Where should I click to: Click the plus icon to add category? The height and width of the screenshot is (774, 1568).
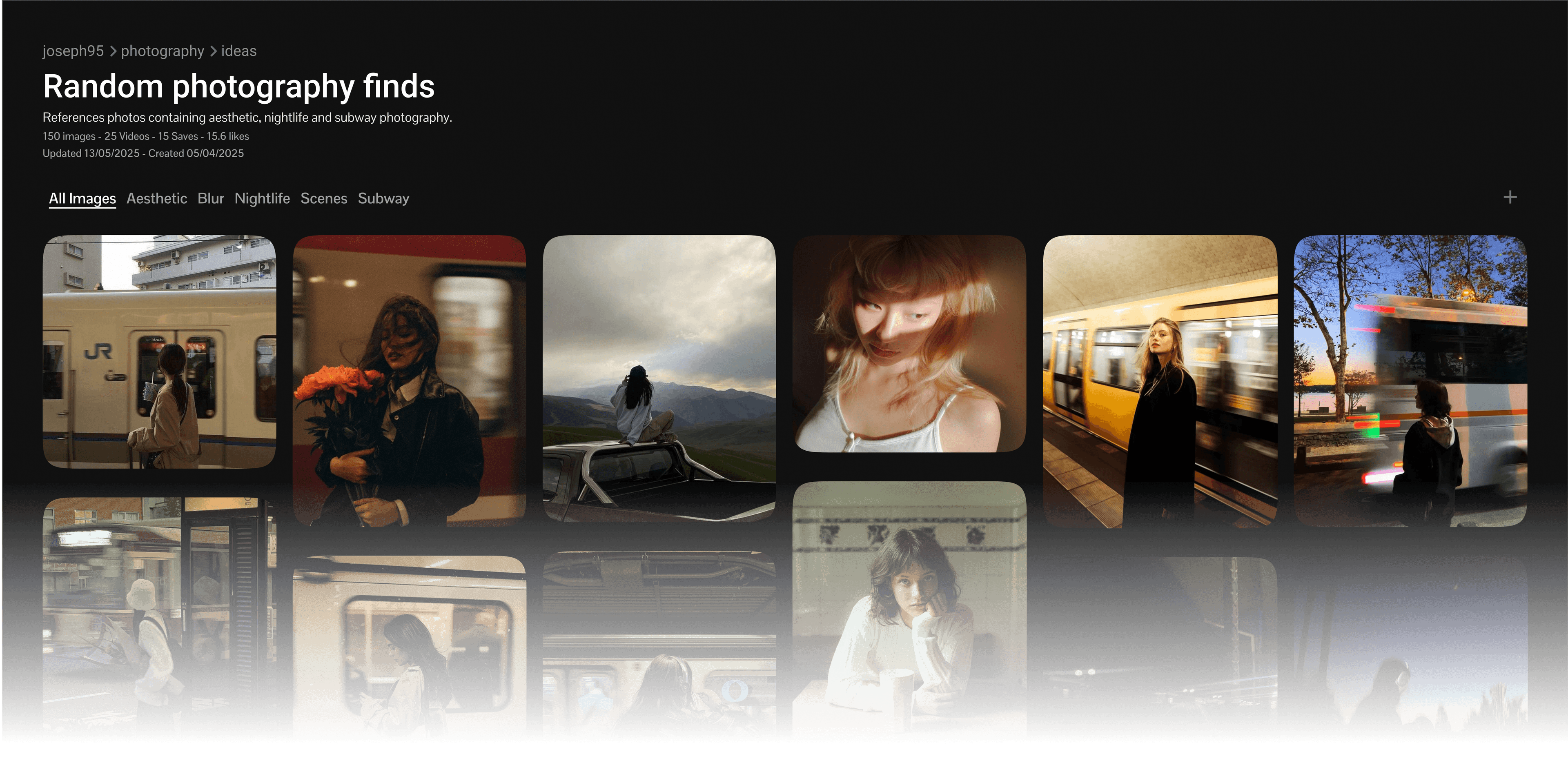(1510, 197)
